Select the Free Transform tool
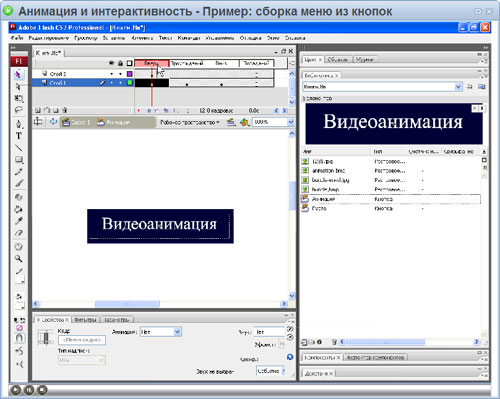Viewport: 500px width, 399px height. click(x=18, y=98)
